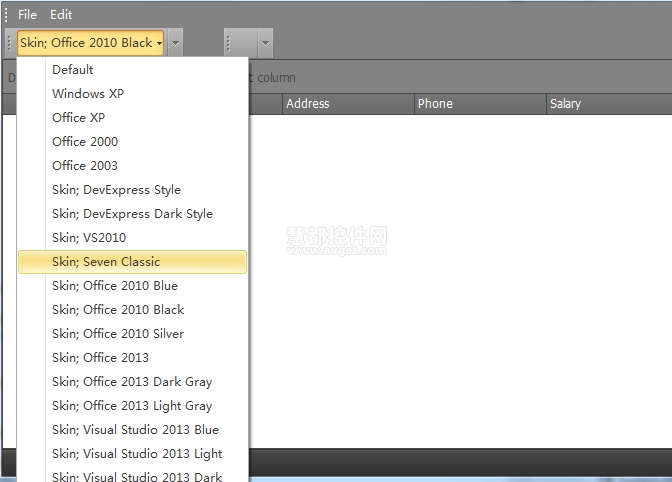Apply the Office 2000 style
The width and height of the screenshot is (672, 482).
click(x=132, y=141)
